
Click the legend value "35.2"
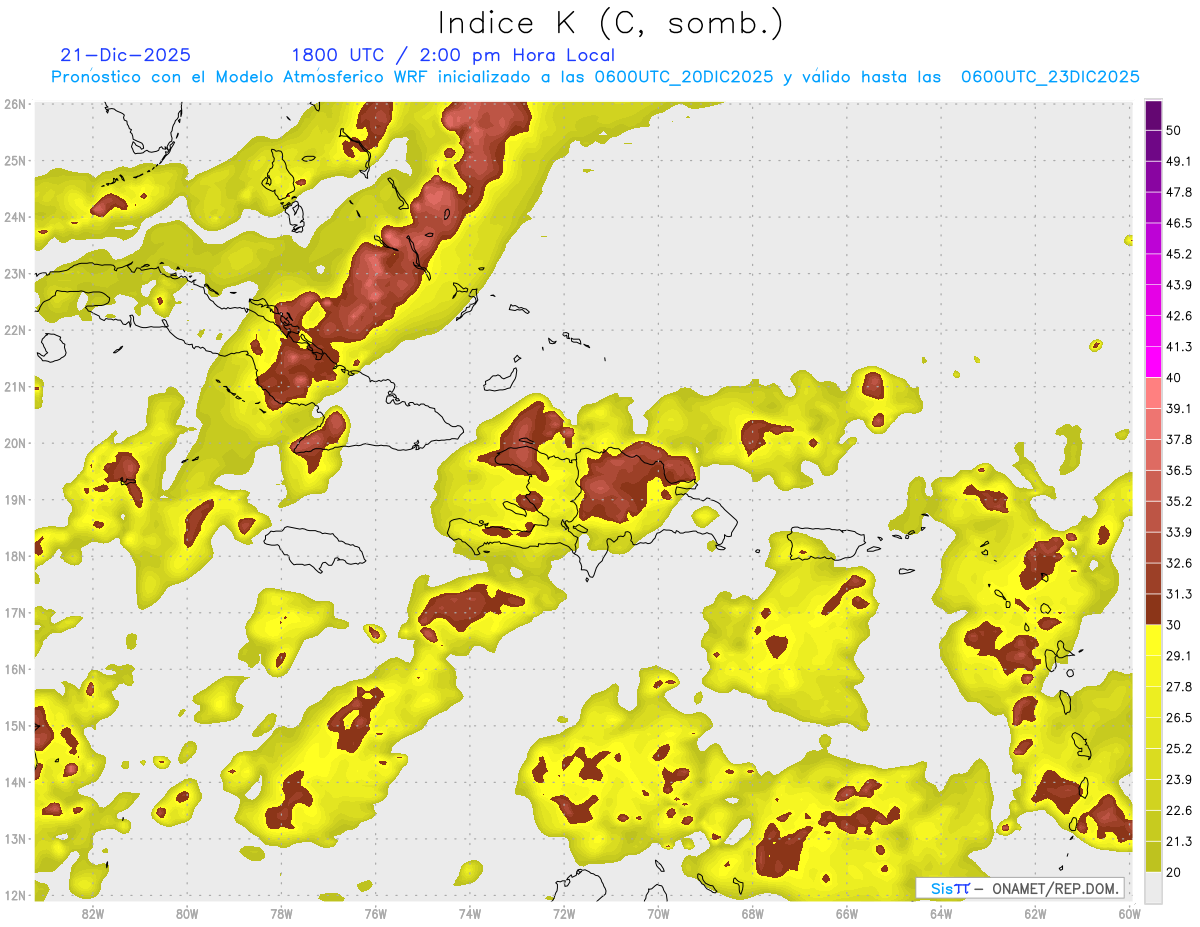(1178, 501)
